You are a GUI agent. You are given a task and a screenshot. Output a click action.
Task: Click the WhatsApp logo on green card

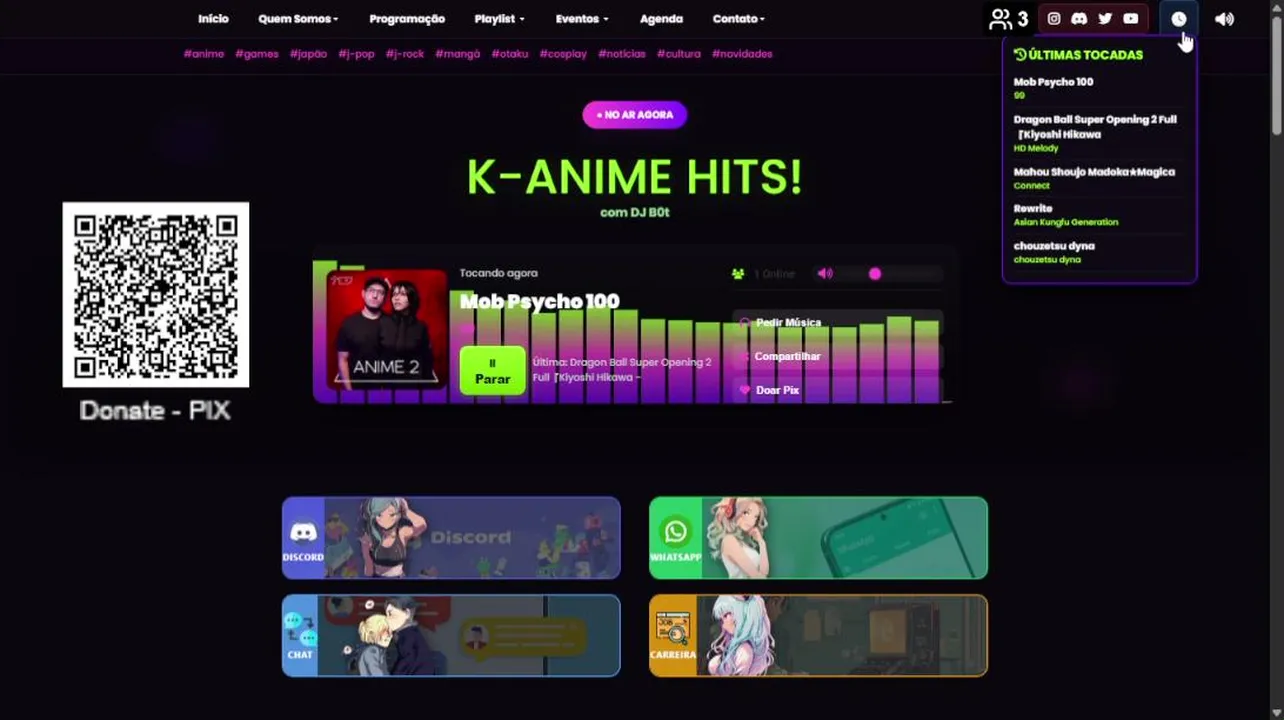[x=676, y=531]
